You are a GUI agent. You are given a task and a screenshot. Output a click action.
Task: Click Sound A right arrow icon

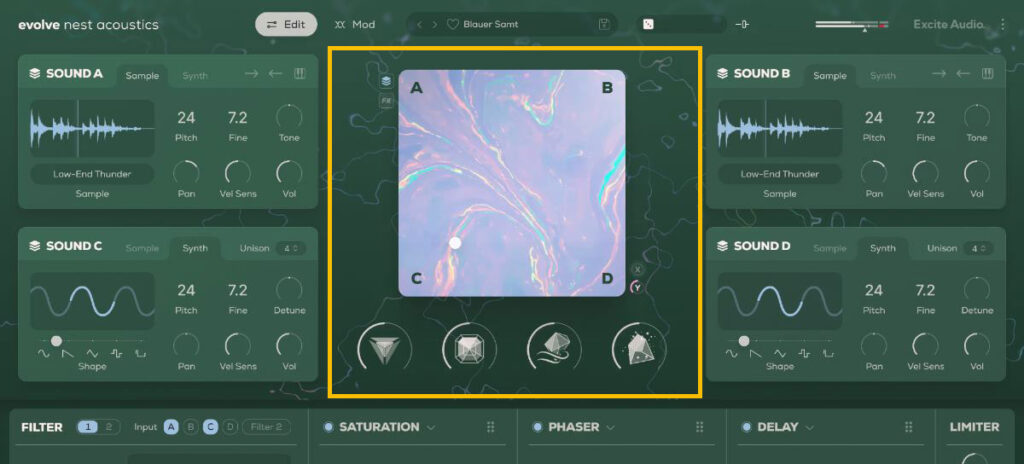click(251, 74)
